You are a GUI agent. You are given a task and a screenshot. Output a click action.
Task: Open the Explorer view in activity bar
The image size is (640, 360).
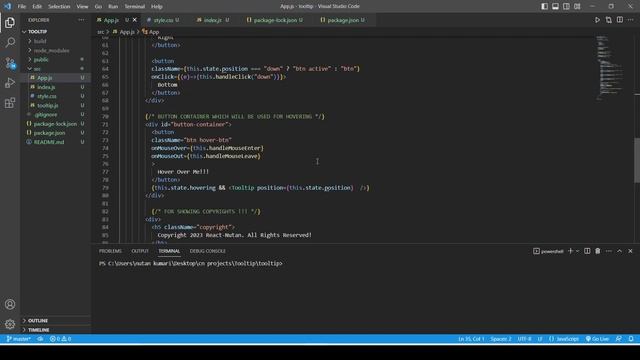pos(10,22)
